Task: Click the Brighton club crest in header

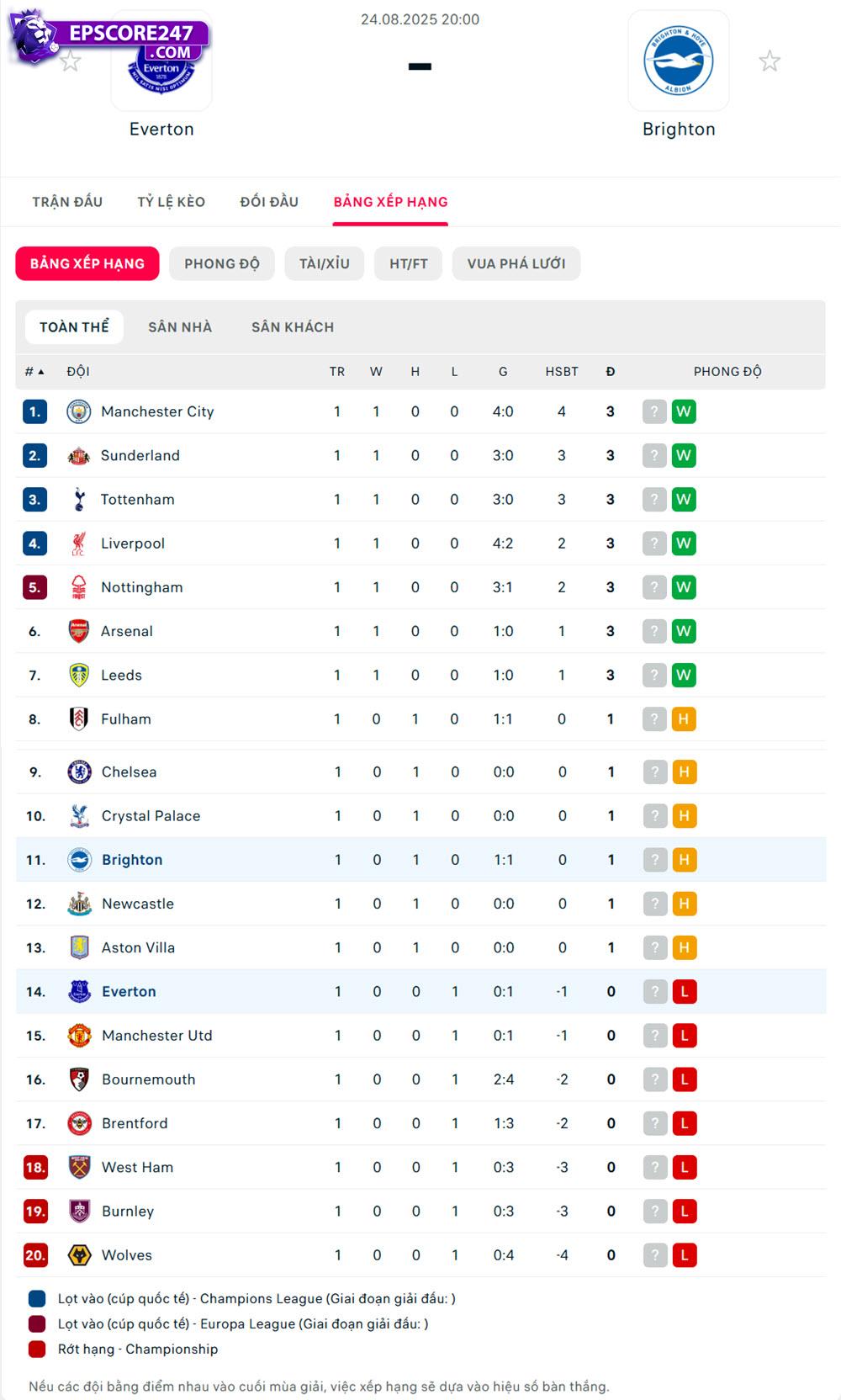Action: click(678, 61)
